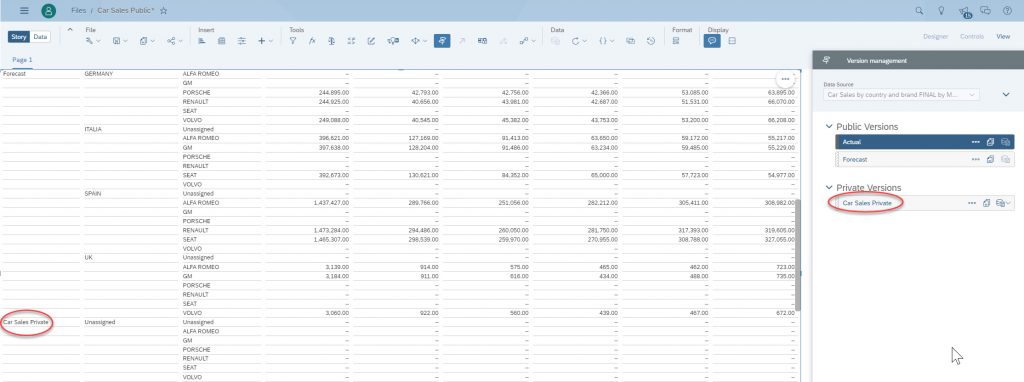Insert a table from Insert section
This screenshot has height=382, width=1024.
point(221,40)
